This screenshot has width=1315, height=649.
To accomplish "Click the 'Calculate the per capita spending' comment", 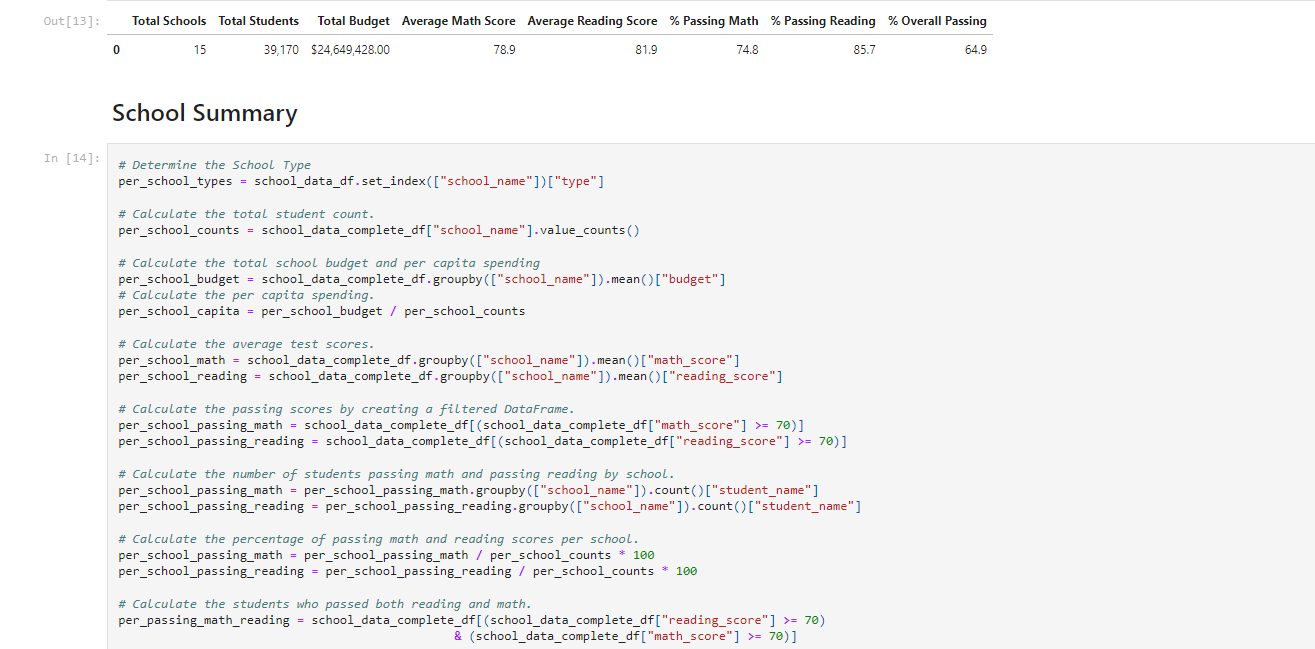I will pos(246,295).
